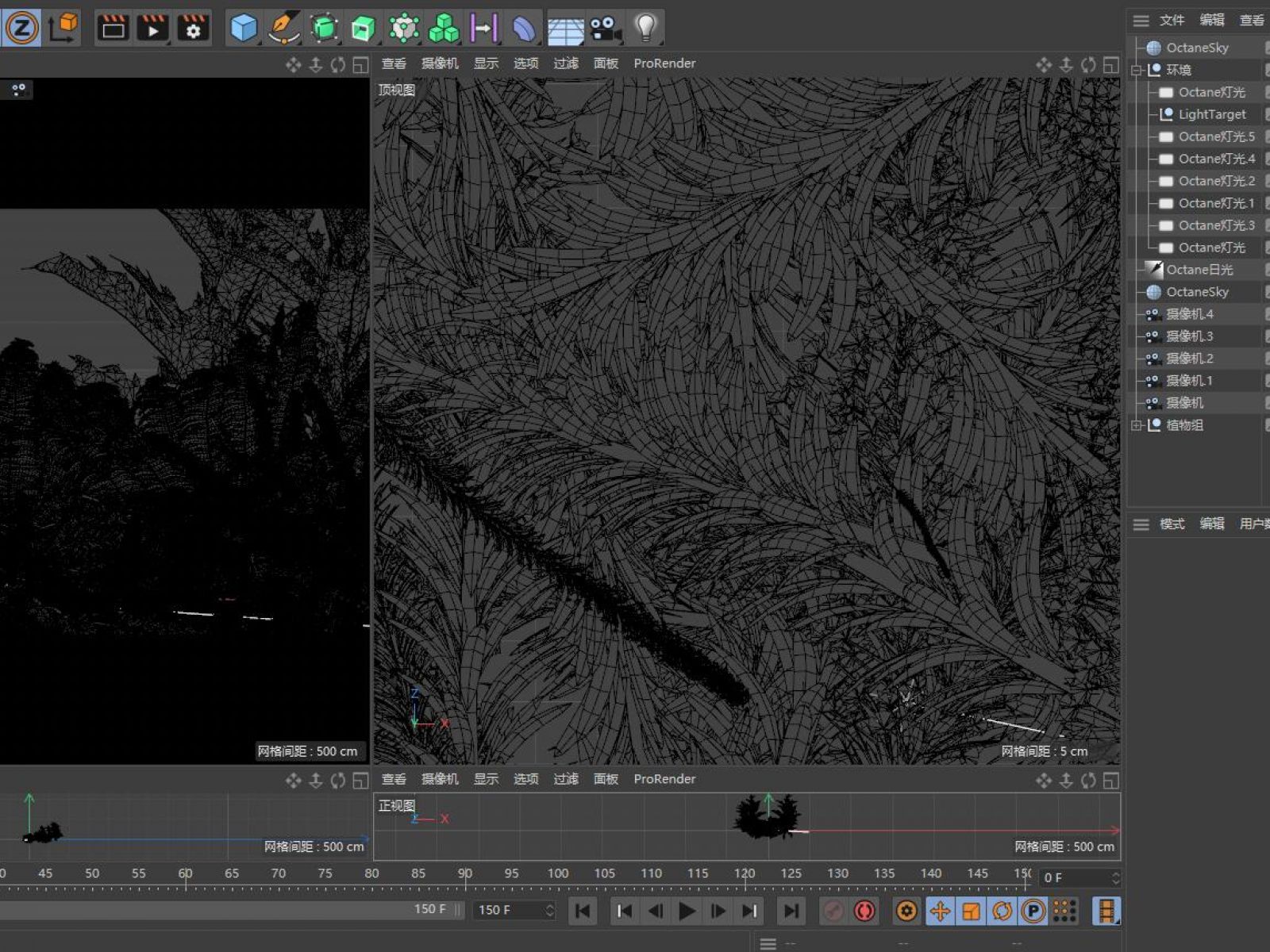Click the Bend deformer icon

coord(524,29)
